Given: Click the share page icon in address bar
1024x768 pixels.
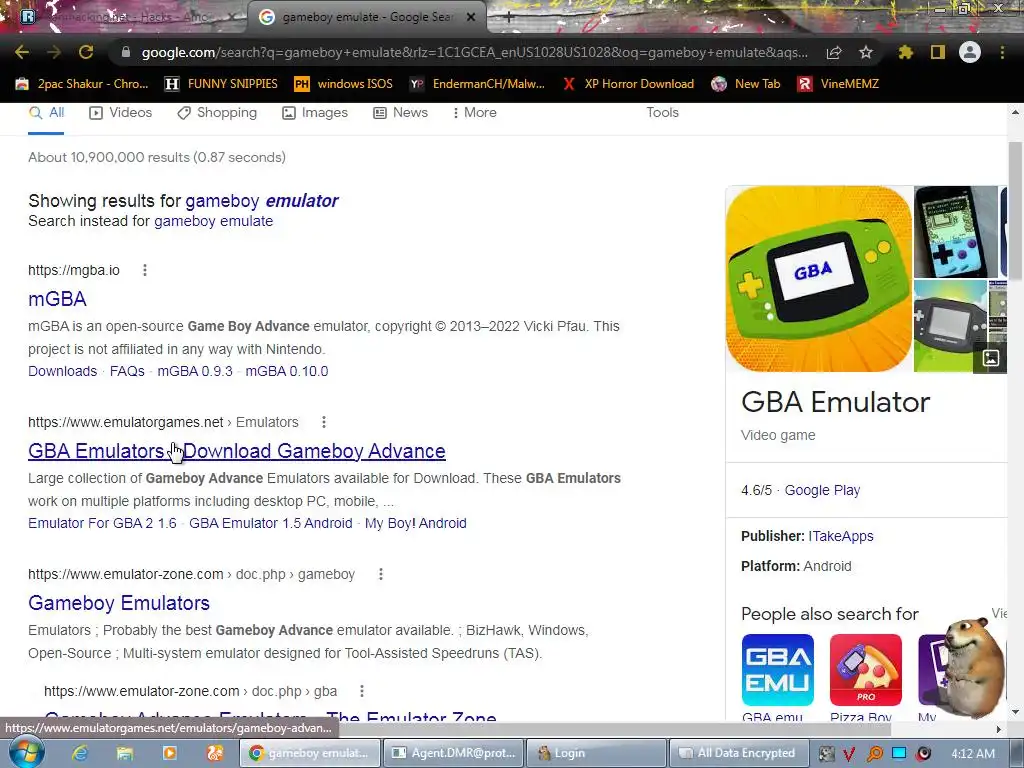Looking at the screenshot, I should pyautogui.click(x=834, y=52).
